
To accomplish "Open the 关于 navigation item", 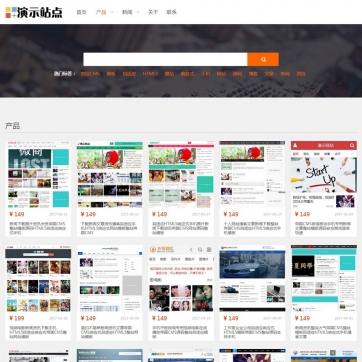I will point(153,12).
